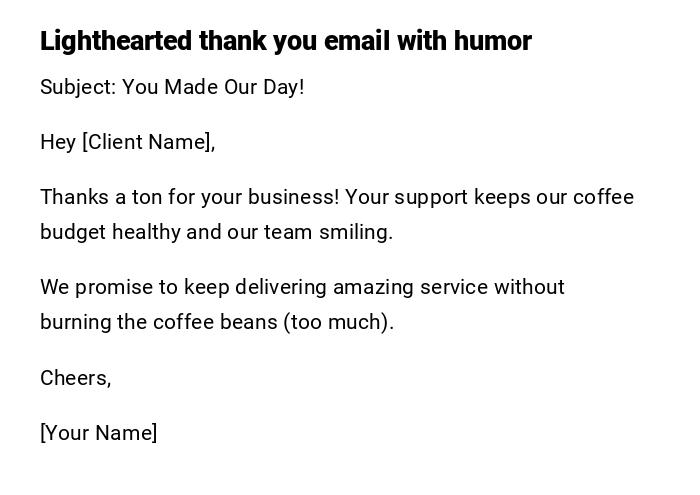Click the word "amazing" in second paragraph
This screenshot has height=495, width=700.
pyautogui.click(x=372, y=287)
